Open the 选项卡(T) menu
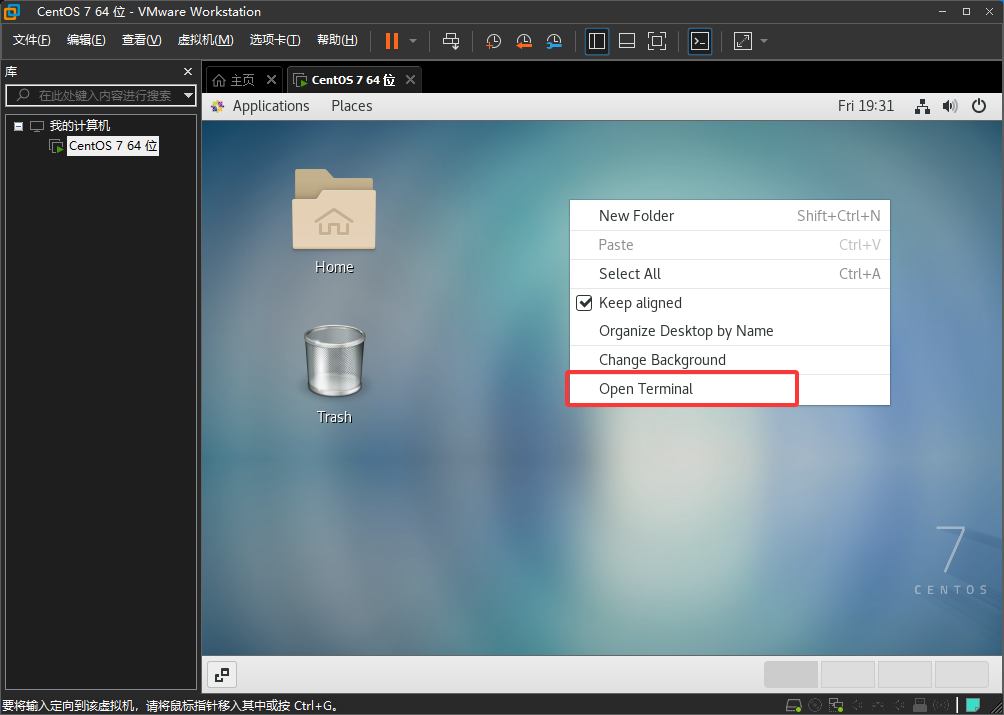1004x715 pixels. [275, 40]
